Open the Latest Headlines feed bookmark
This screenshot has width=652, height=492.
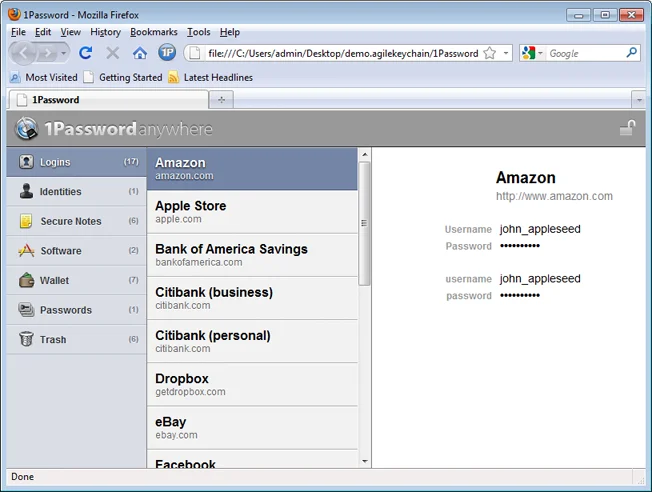210,77
